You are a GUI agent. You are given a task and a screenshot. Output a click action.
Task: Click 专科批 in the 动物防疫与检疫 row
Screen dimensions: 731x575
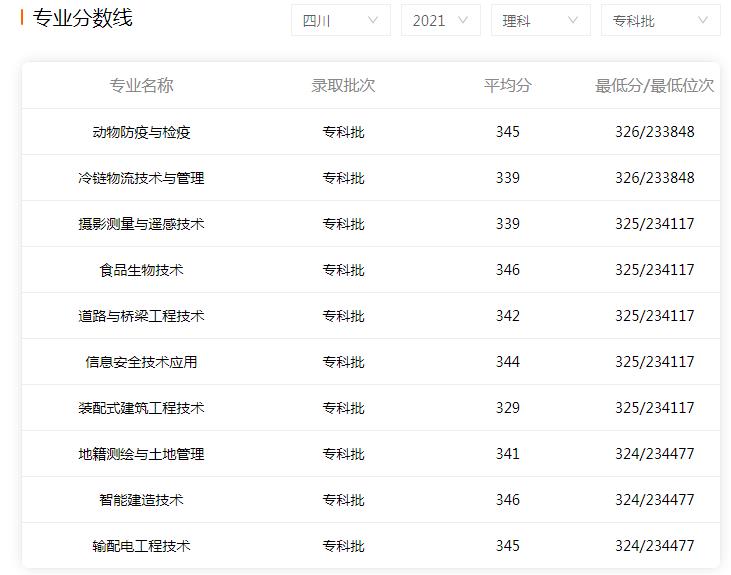[x=344, y=132]
